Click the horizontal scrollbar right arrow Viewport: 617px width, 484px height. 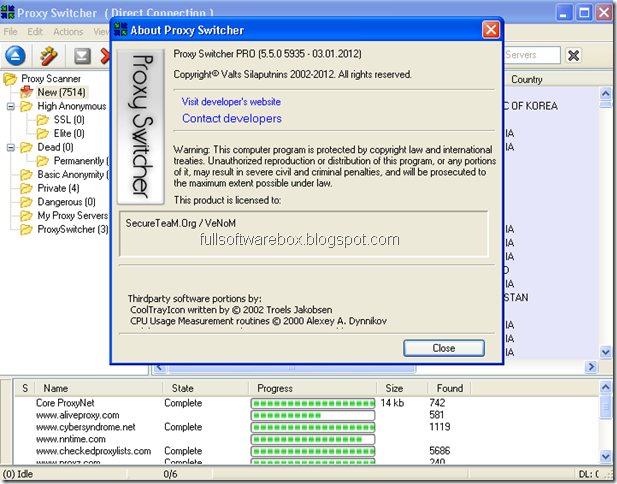click(591, 367)
